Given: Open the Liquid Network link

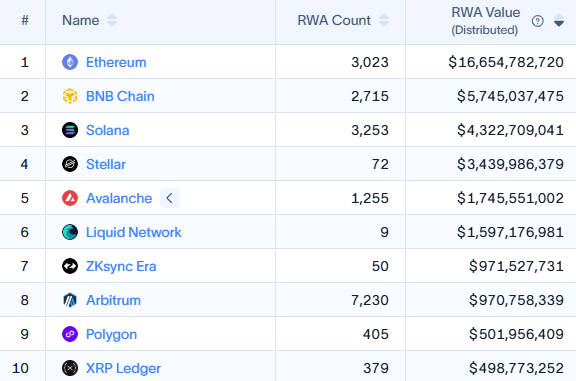Looking at the screenshot, I should coord(134,232).
